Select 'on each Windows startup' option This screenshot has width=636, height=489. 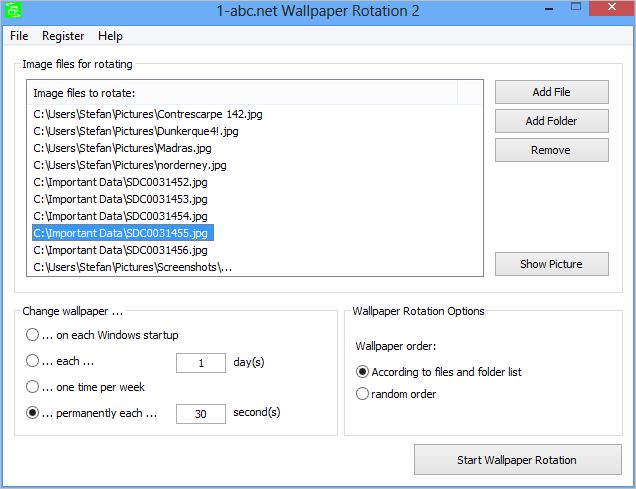34,335
